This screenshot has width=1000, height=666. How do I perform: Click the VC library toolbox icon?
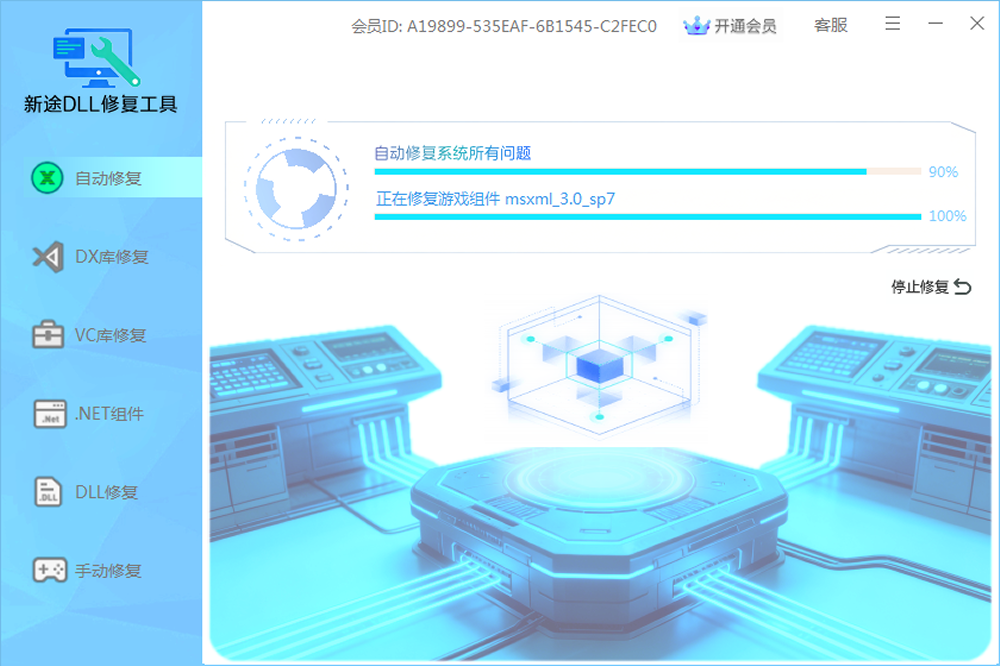coord(47,335)
